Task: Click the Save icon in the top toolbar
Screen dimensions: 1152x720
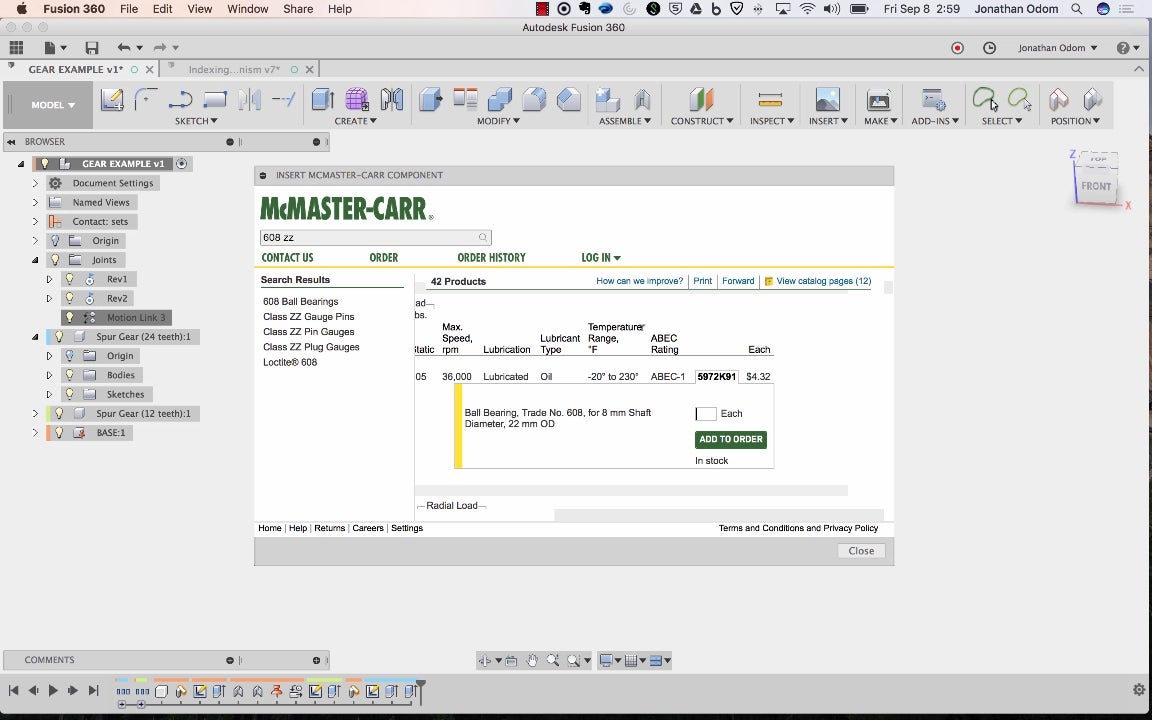Action: [x=92, y=48]
